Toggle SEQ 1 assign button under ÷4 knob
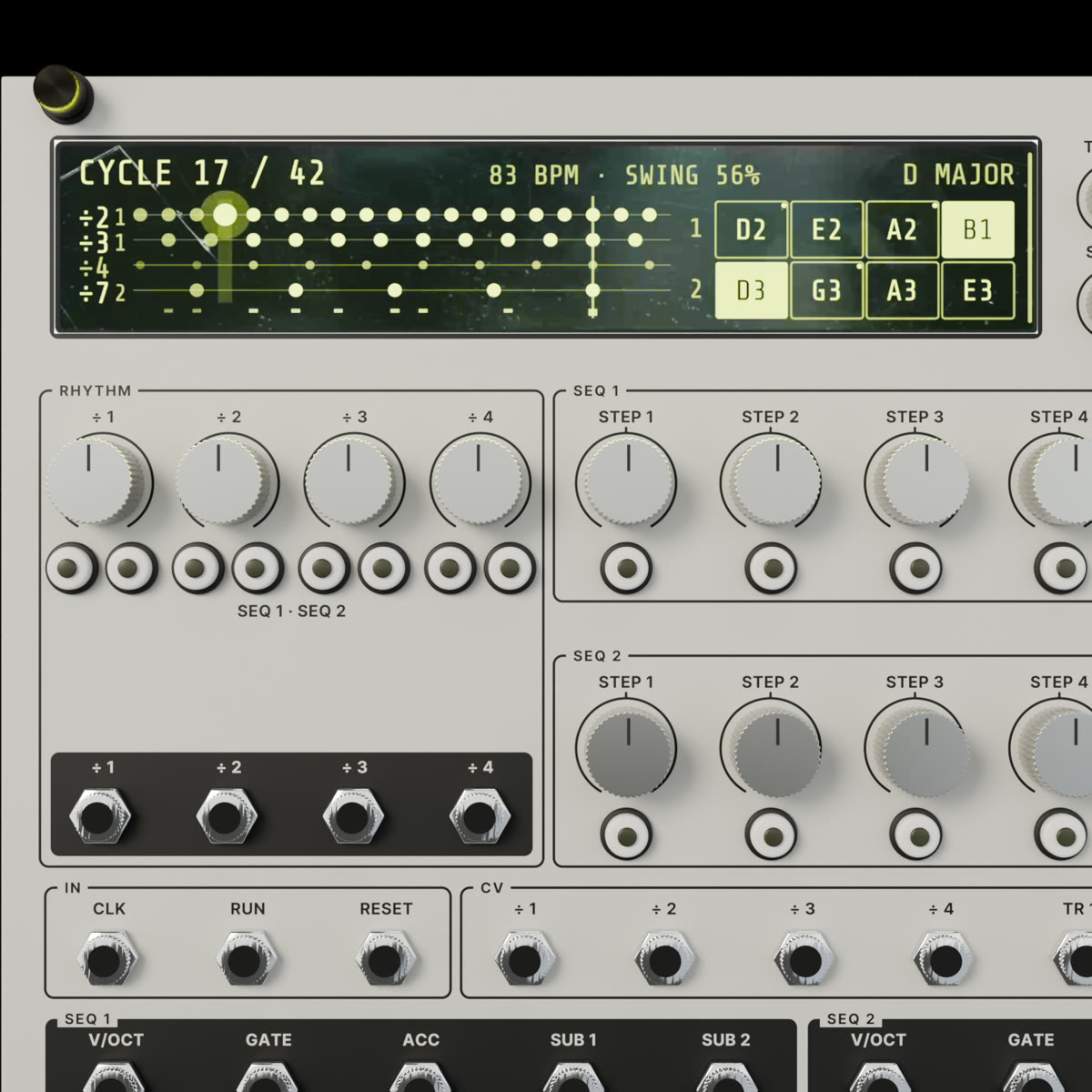Image resolution: width=1092 pixels, height=1092 pixels. [450, 569]
